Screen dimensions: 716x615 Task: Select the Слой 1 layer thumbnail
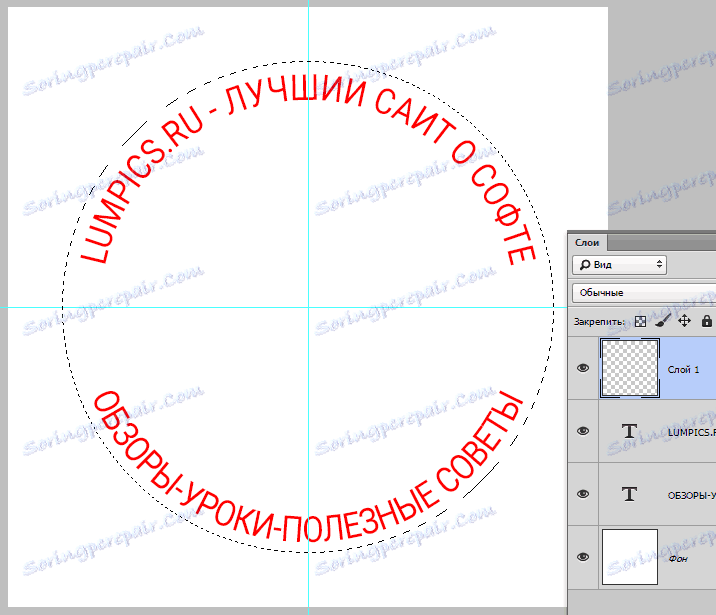[630, 368]
